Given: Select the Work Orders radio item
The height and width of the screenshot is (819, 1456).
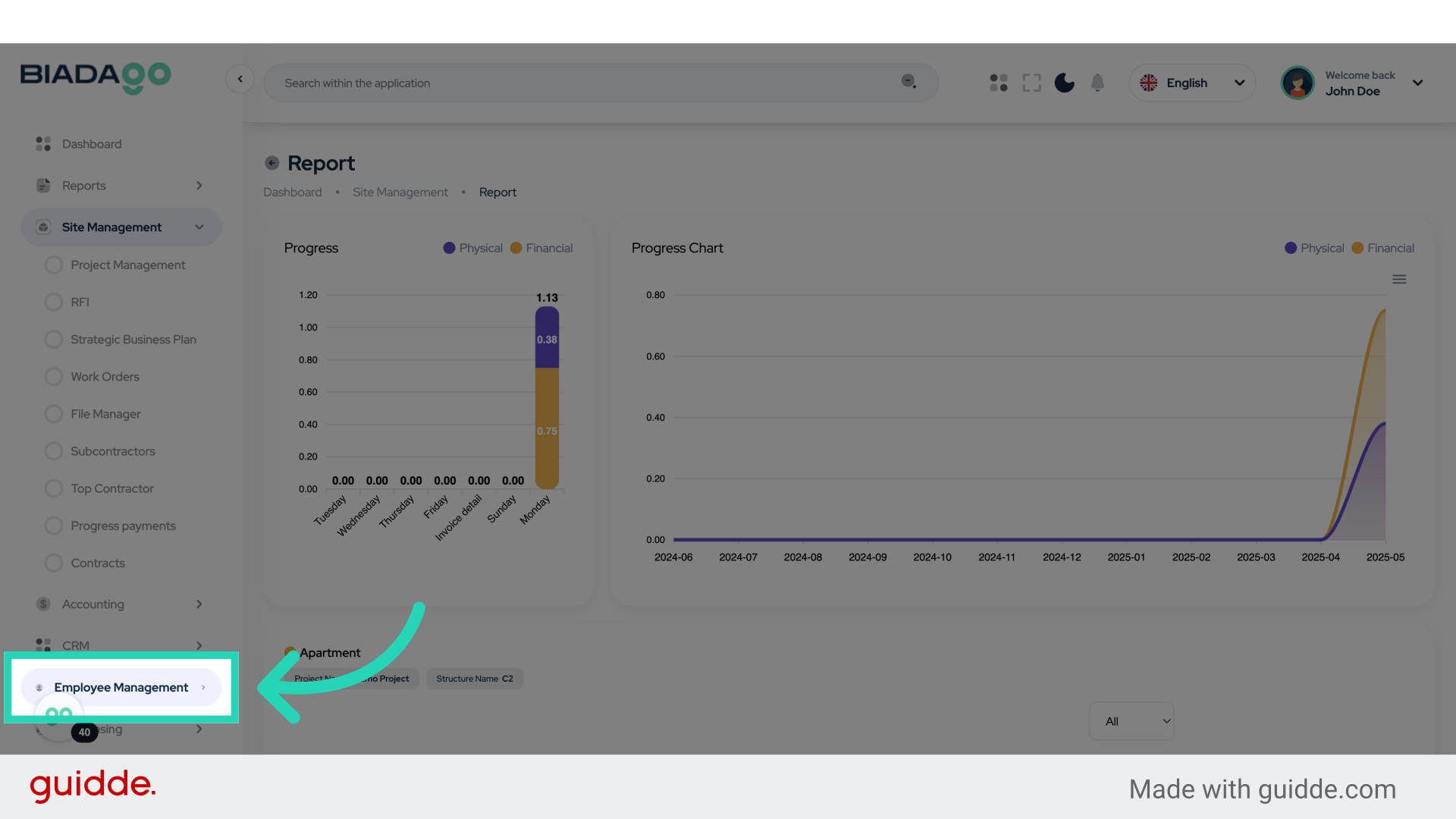Looking at the screenshot, I should [54, 377].
